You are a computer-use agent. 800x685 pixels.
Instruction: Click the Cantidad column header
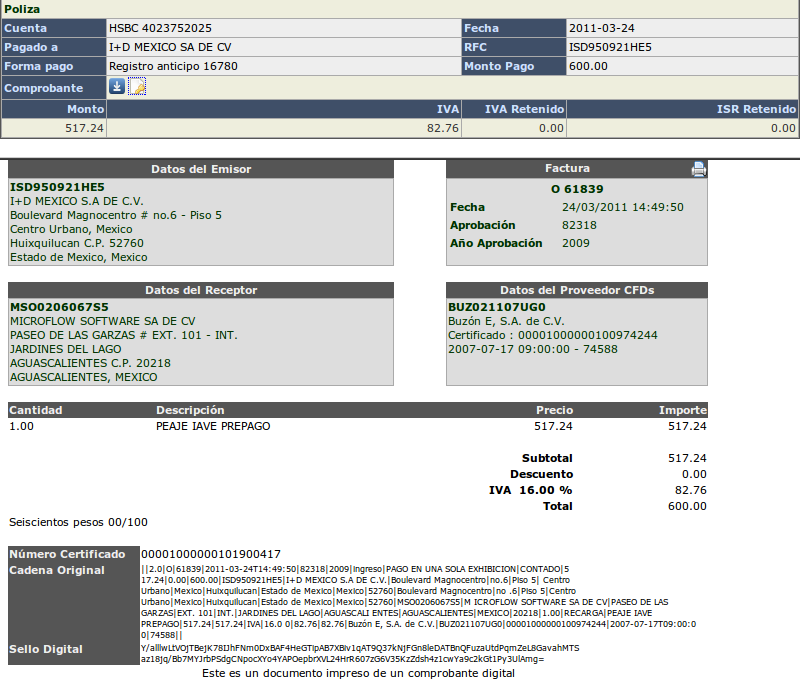click(36, 410)
